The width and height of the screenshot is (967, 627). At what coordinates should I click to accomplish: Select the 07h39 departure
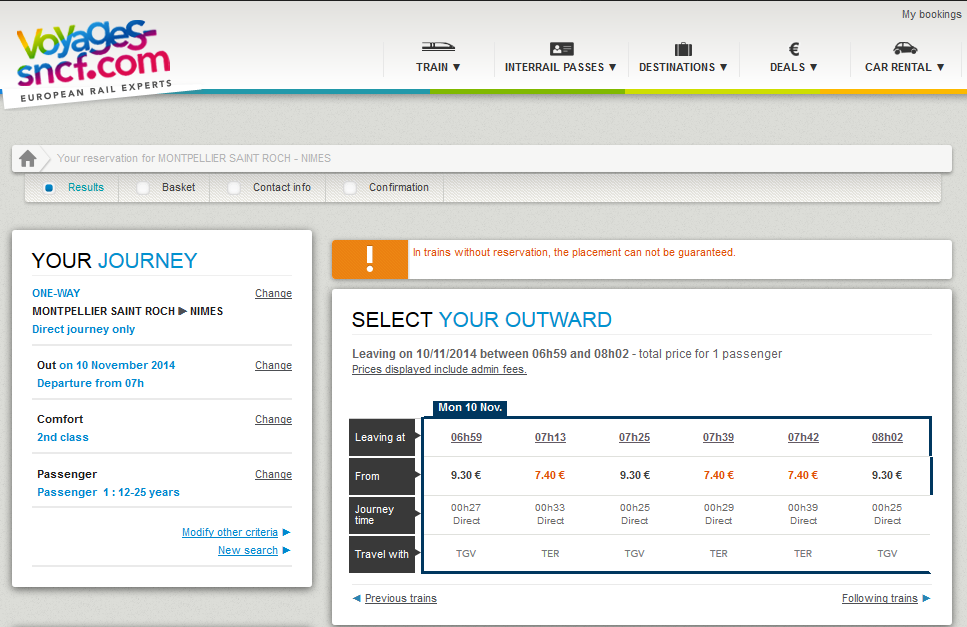[718, 437]
